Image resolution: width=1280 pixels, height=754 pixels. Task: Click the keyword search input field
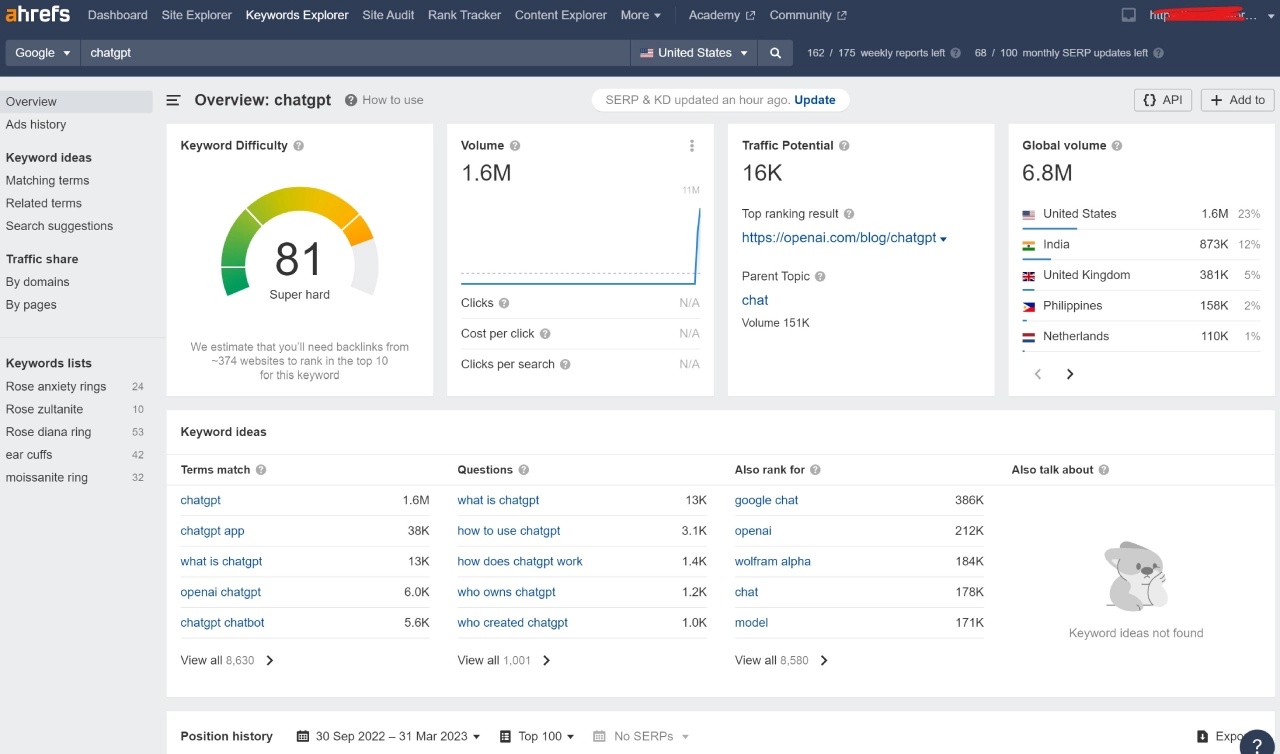(x=355, y=53)
